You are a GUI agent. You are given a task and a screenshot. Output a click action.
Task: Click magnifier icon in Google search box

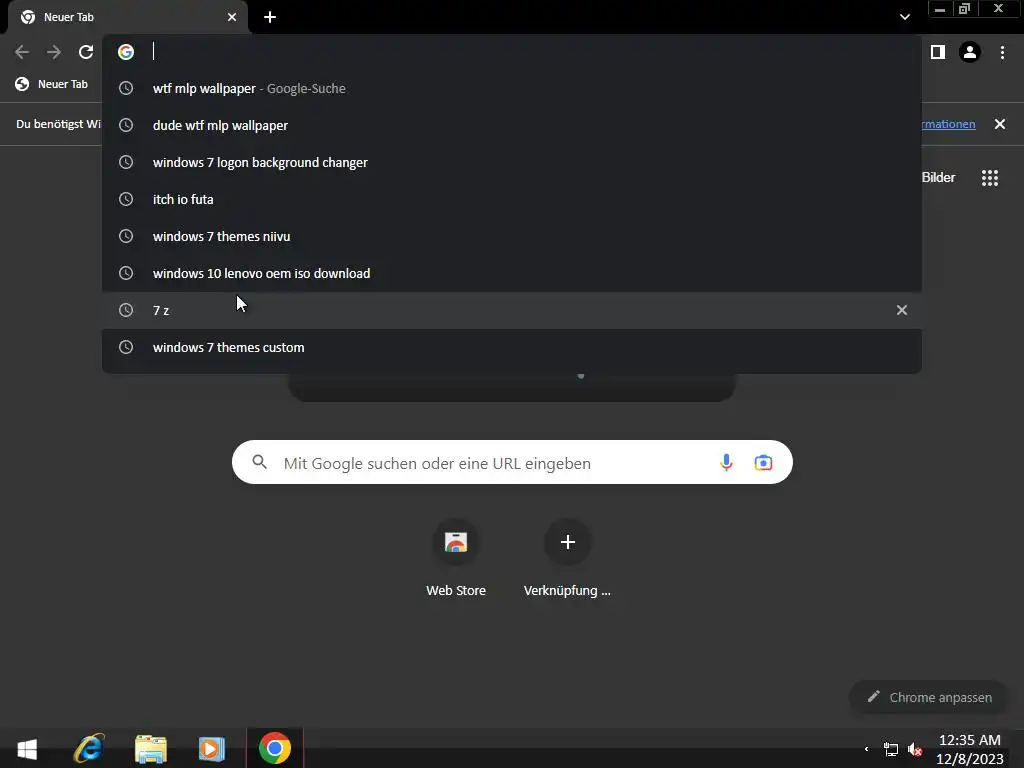259,462
